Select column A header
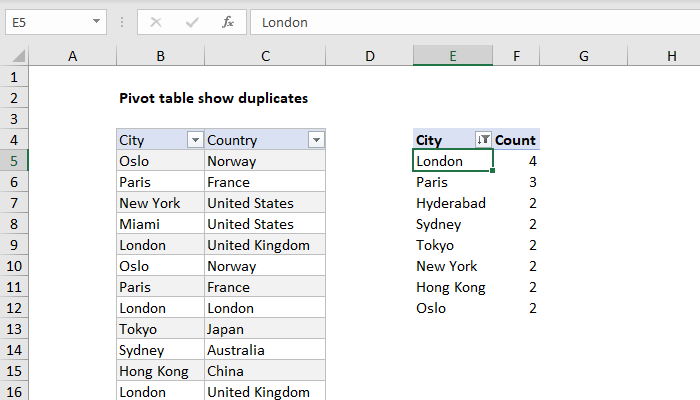 click(72, 56)
